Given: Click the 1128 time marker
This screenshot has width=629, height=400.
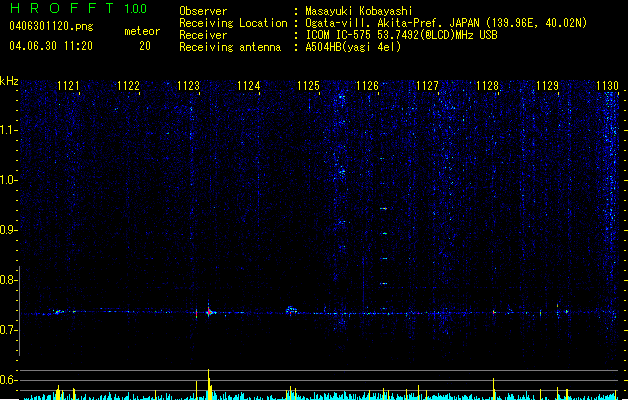Looking at the screenshot, I should tap(487, 86).
